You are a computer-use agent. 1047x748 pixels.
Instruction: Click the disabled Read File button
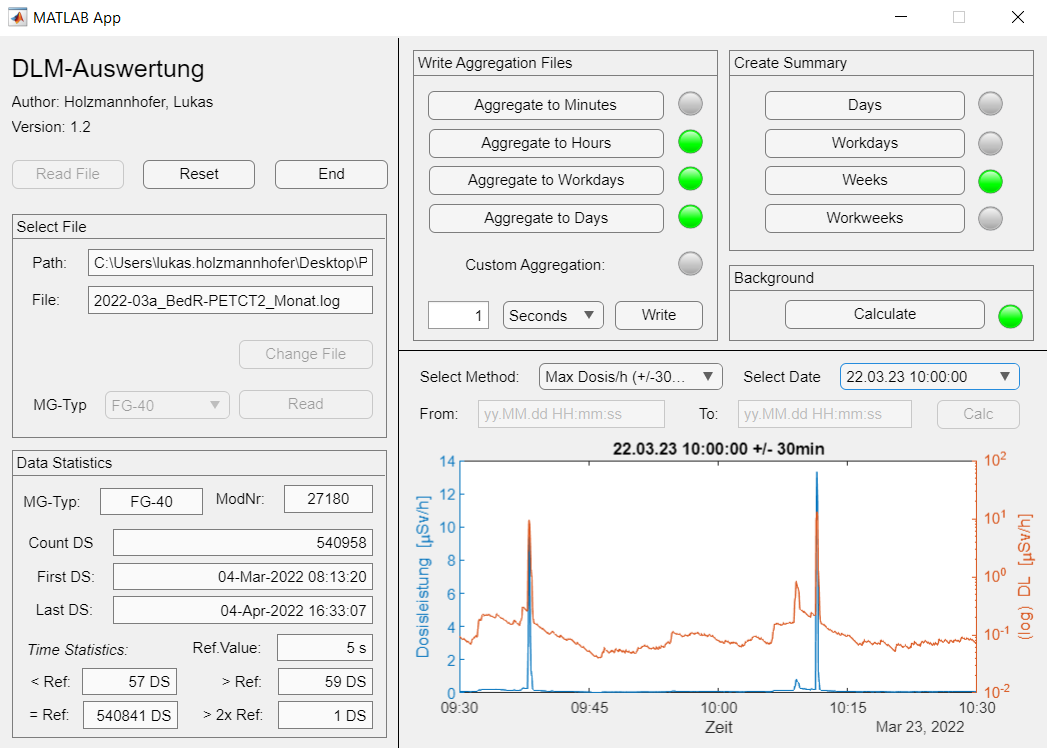pos(67,174)
